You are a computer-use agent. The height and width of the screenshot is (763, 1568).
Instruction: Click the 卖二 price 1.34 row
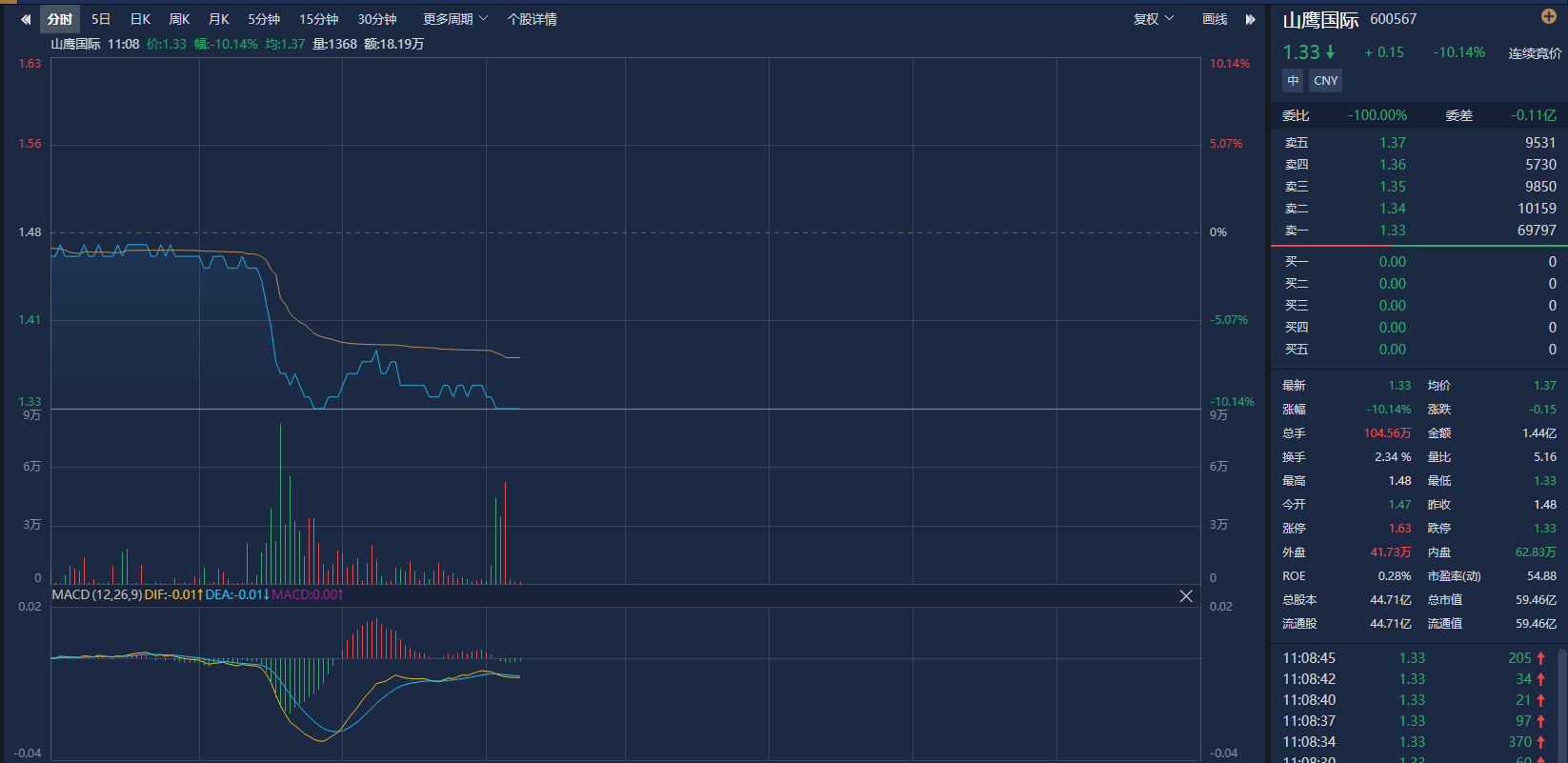[1419, 209]
